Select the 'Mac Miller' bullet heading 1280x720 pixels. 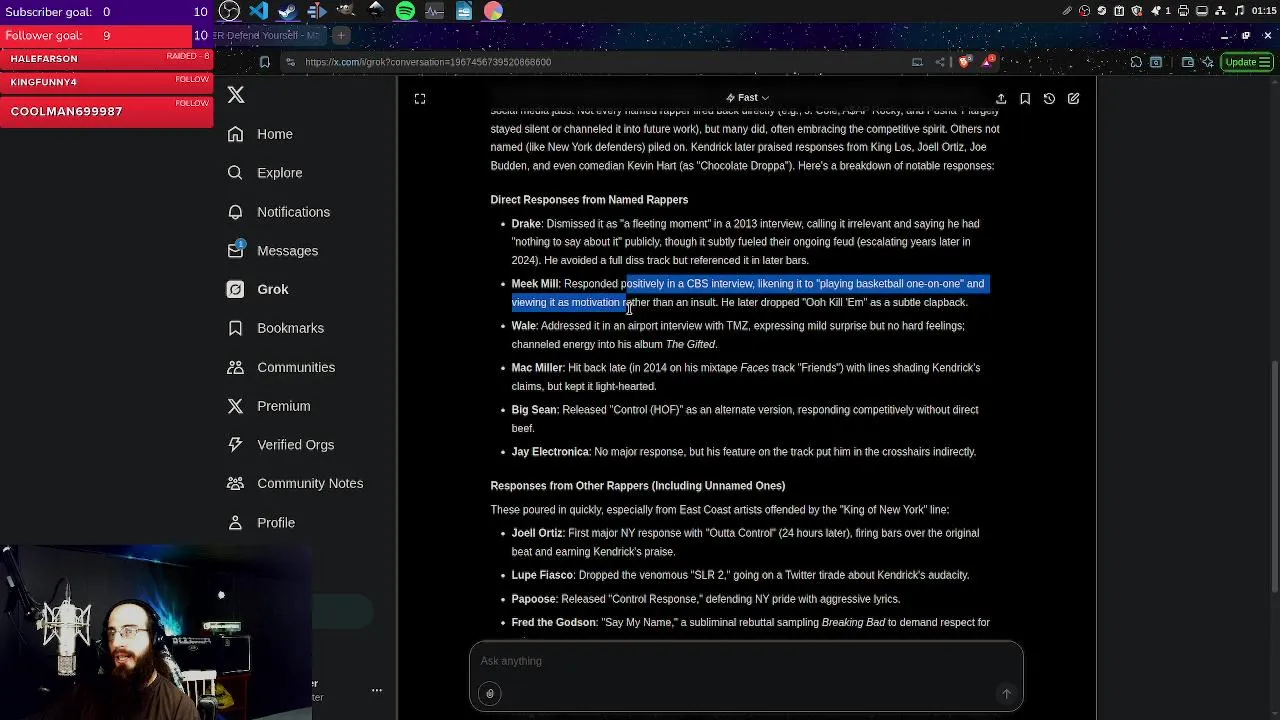pyautogui.click(x=537, y=368)
